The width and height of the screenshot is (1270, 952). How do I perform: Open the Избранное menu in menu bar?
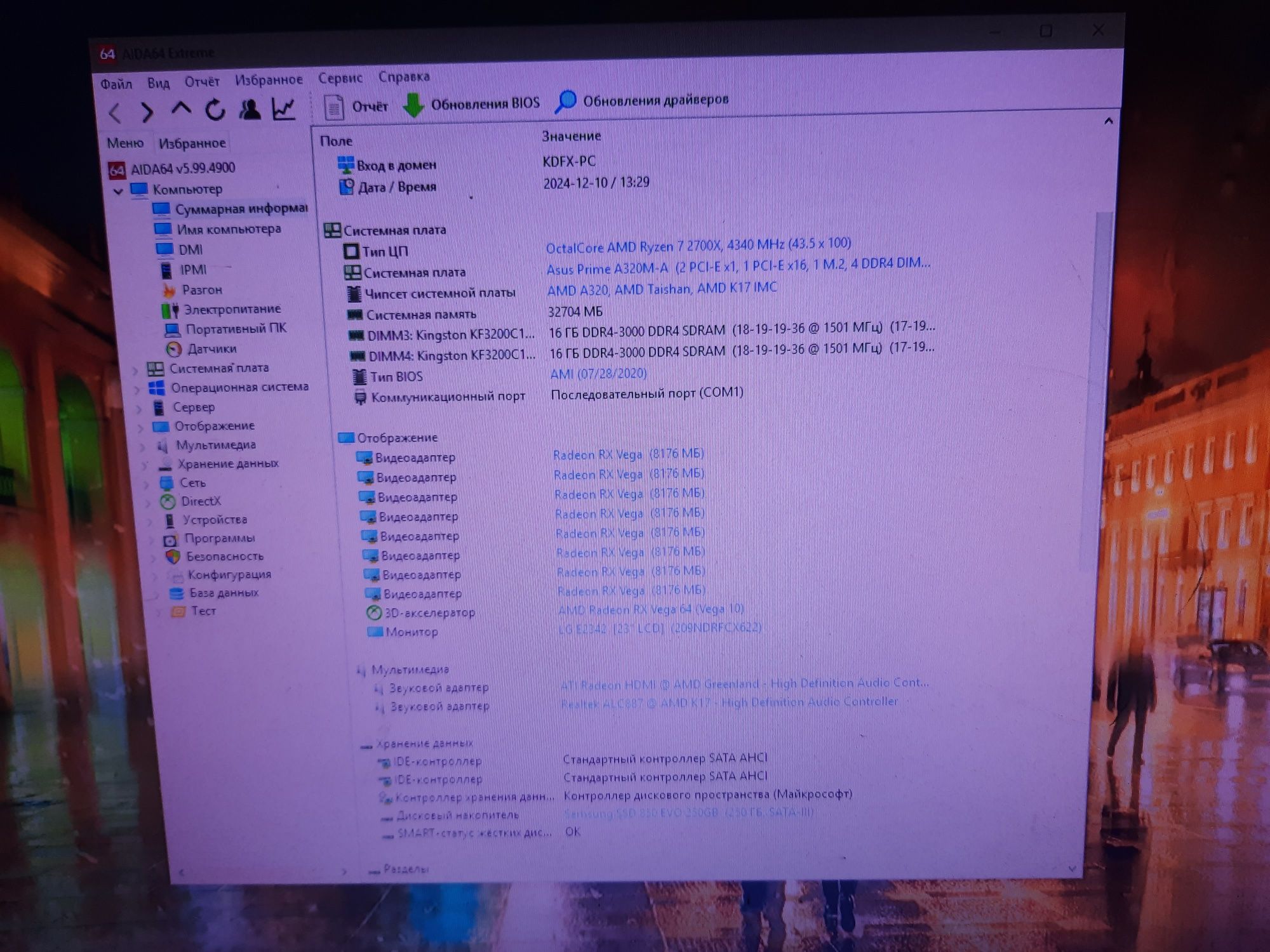[269, 80]
